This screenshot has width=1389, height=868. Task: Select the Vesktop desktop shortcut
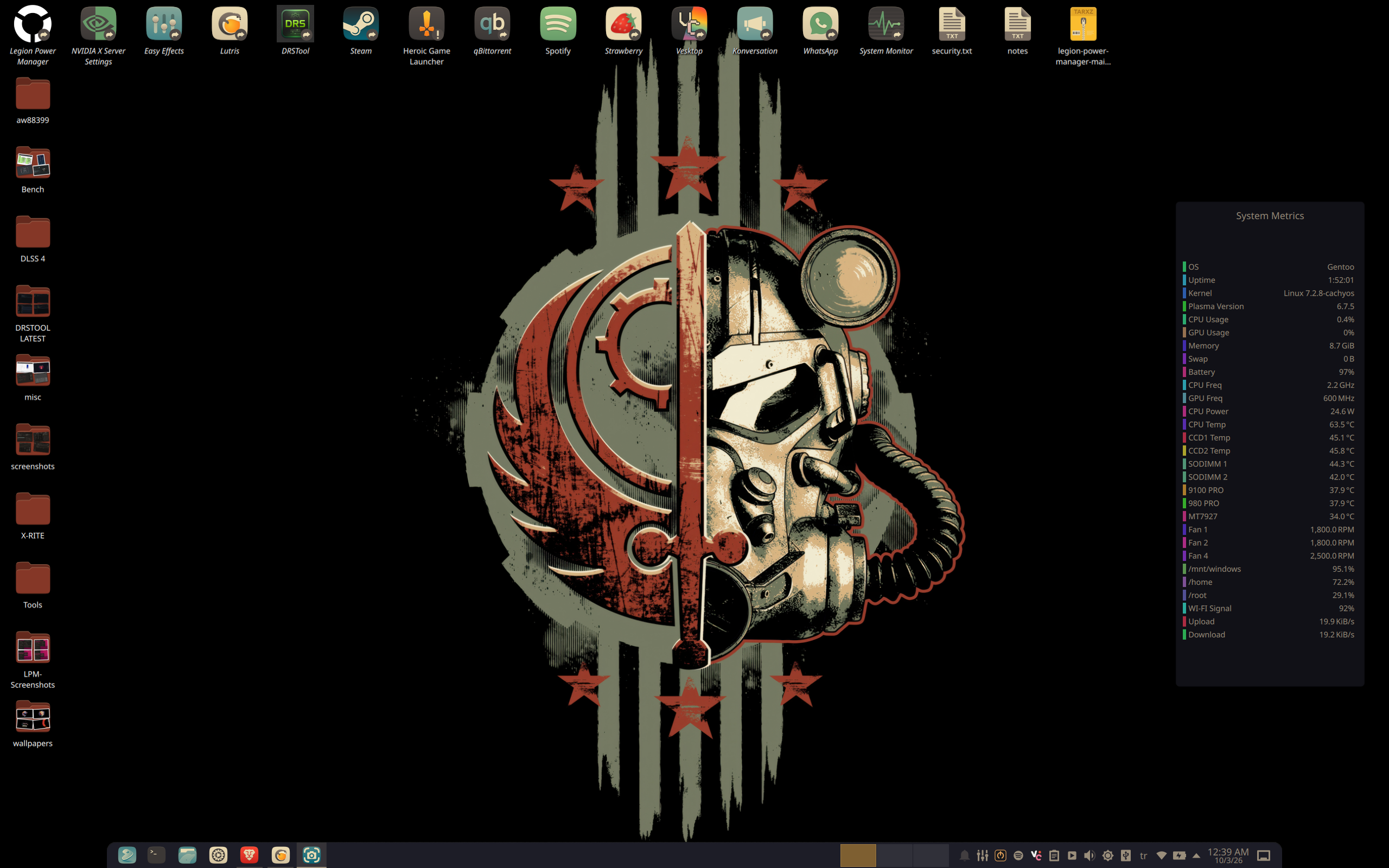[x=689, y=24]
